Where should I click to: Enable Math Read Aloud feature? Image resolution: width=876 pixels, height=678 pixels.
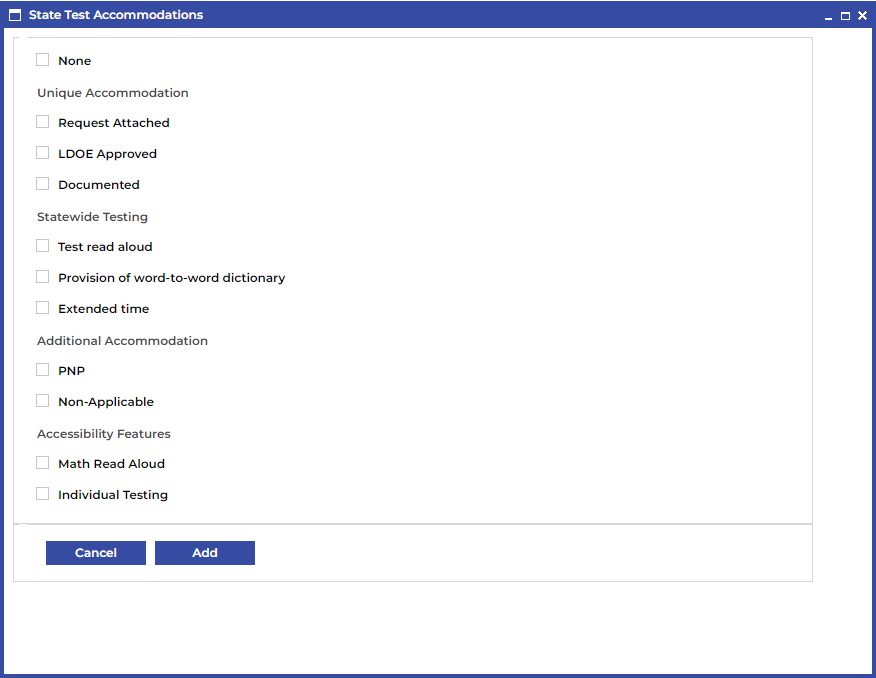(43, 463)
